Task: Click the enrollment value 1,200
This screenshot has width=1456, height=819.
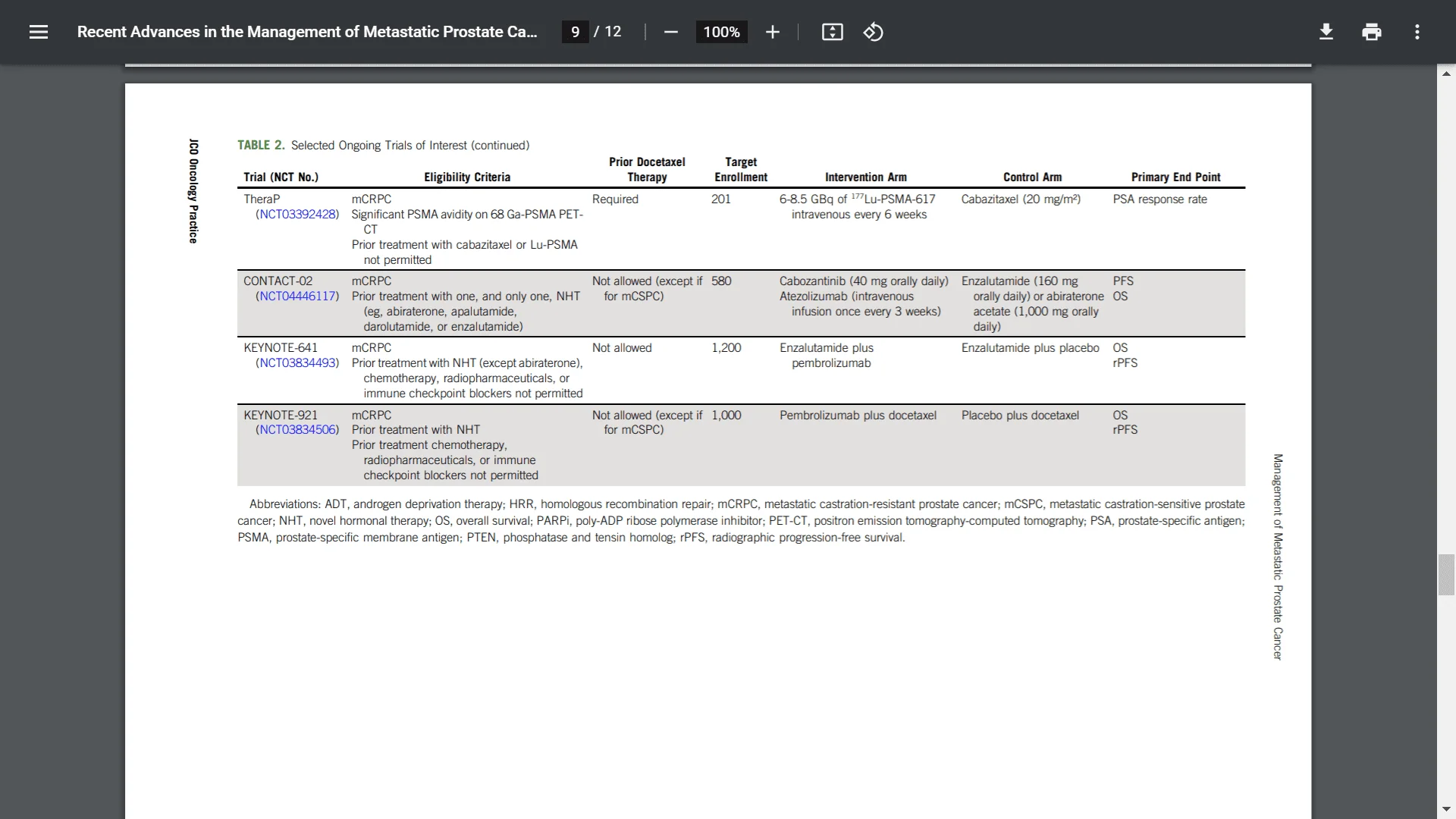Action: pyautogui.click(x=726, y=348)
